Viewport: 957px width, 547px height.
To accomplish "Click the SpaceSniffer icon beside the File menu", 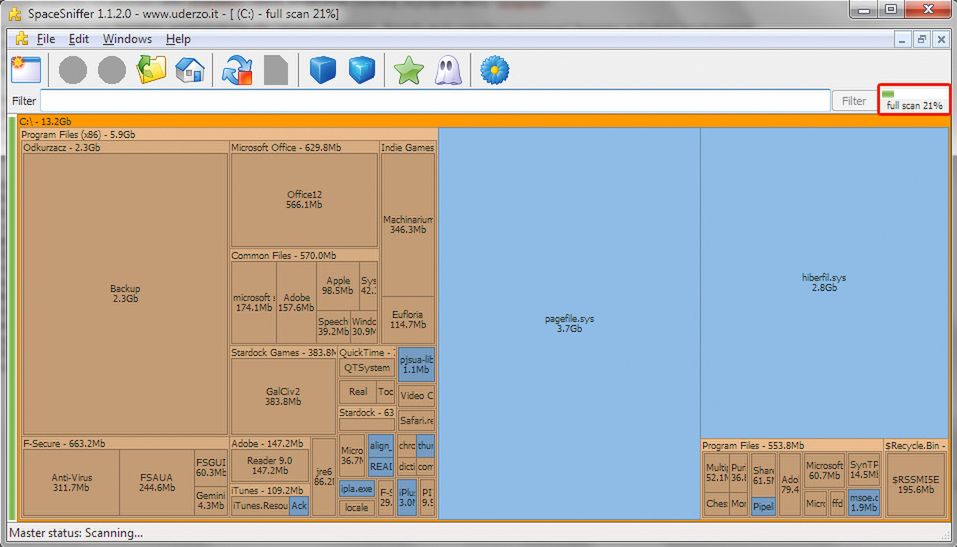I will pos(22,38).
